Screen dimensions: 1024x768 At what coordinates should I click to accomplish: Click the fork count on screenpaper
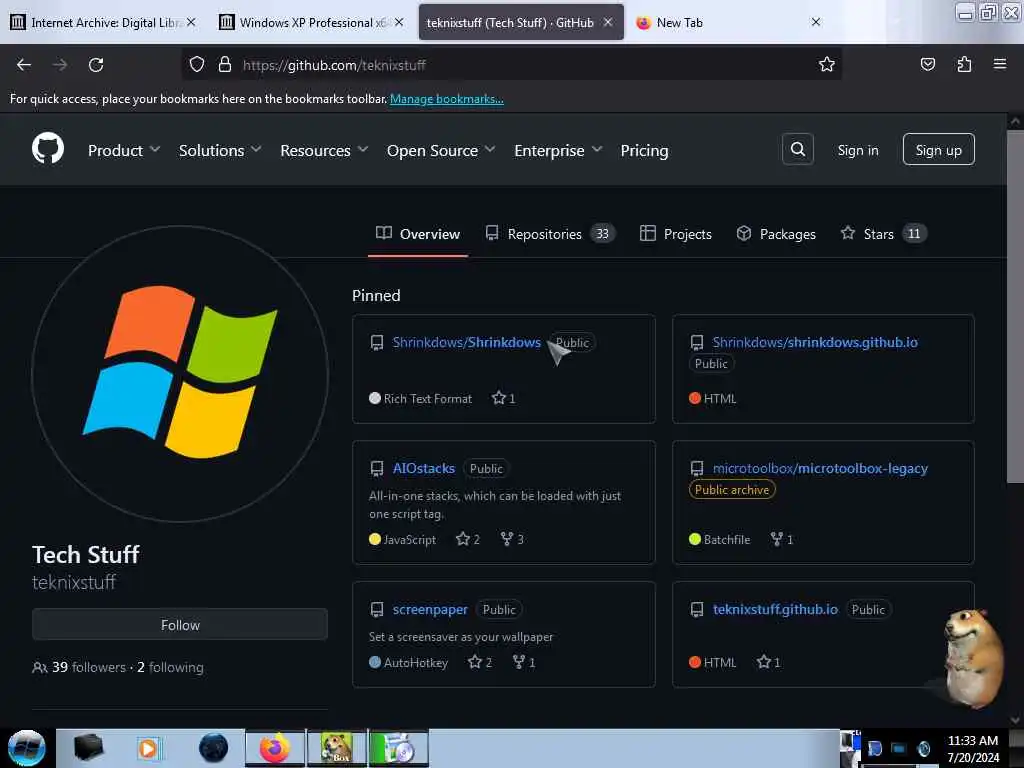click(524, 662)
